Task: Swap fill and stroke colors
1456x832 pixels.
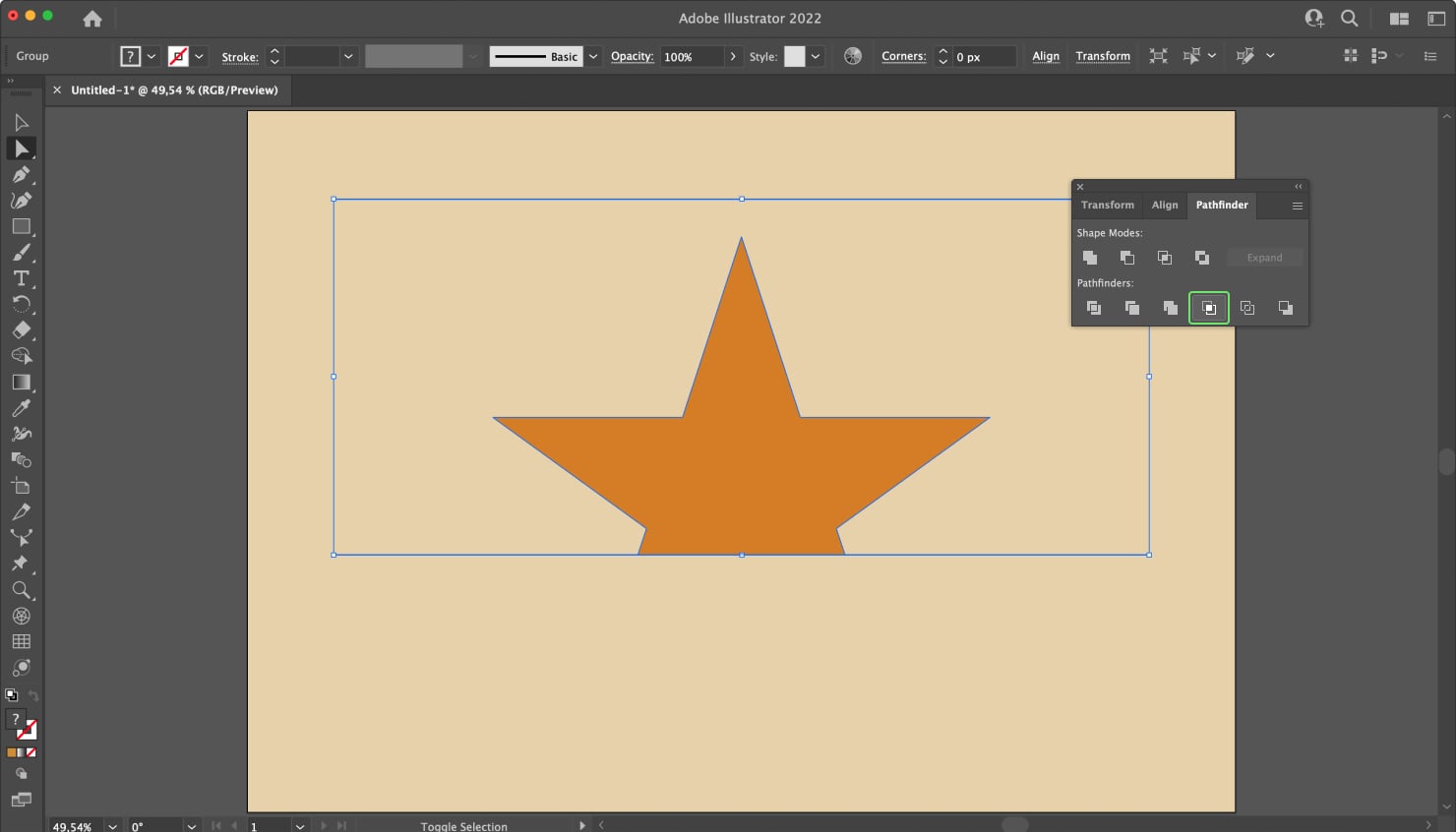Action: [33, 694]
